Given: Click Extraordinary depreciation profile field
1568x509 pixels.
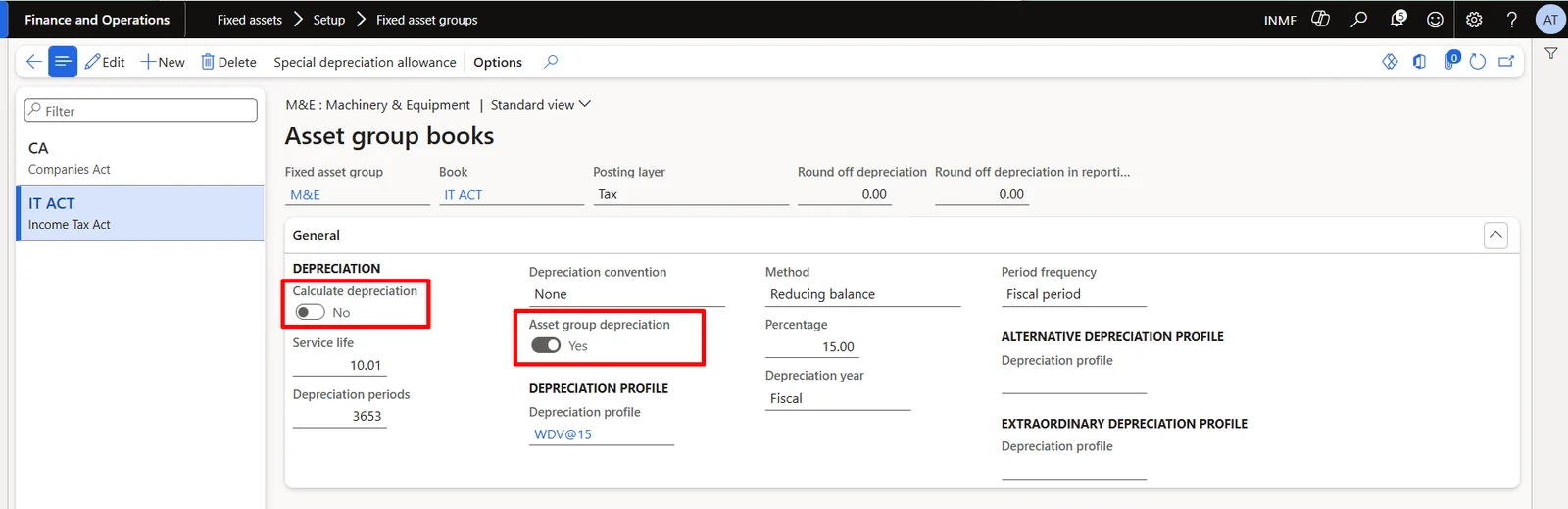Looking at the screenshot, I should click(x=1074, y=468).
